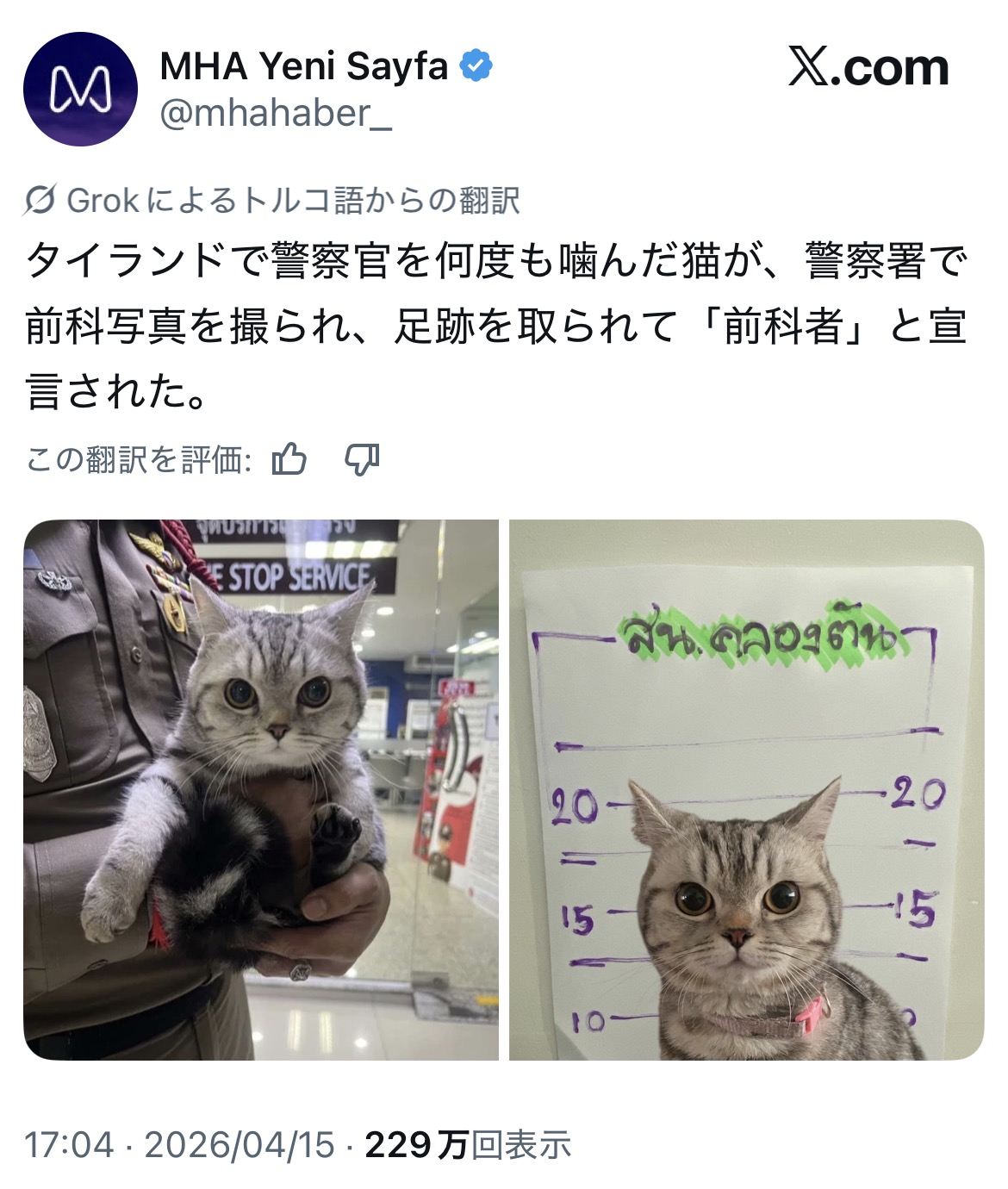The width and height of the screenshot is (1008, 1189).
Task: Open photo of cat held by officer
Action: tap(261, 789)
